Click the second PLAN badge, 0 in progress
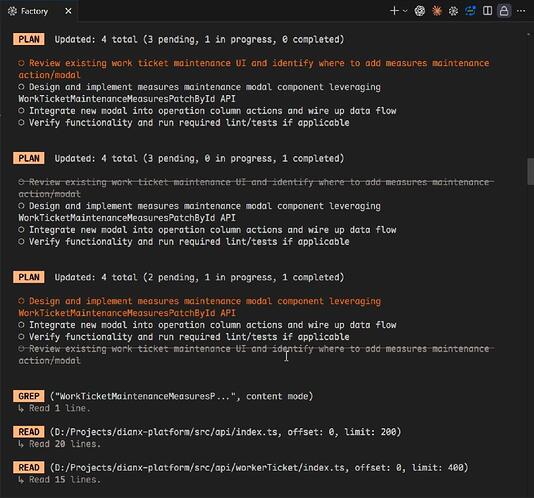Image resolution: width=534 pixels, height=498 pixels. coord(29,158)
